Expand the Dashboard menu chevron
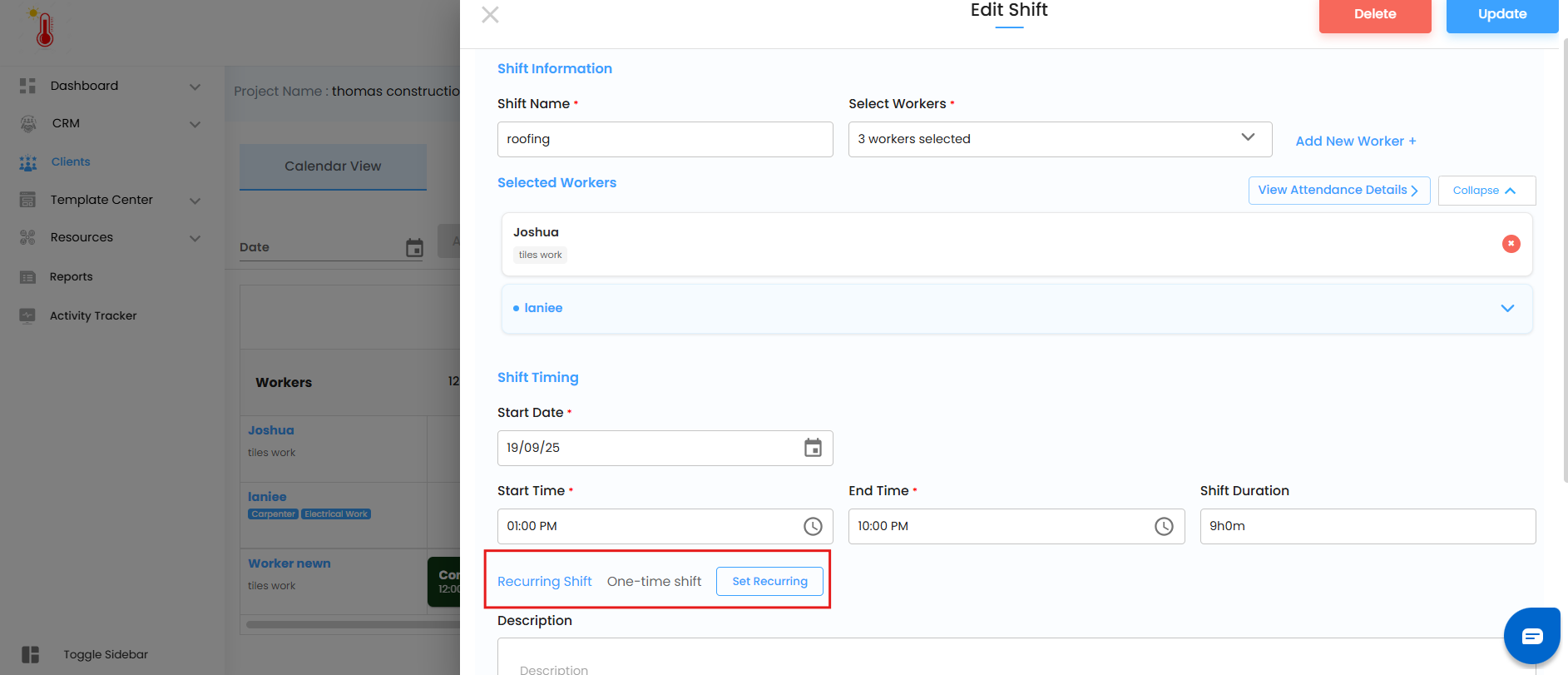Viewport: 1568px width, 675px height. pyautogui.click(x=195, y=87)
